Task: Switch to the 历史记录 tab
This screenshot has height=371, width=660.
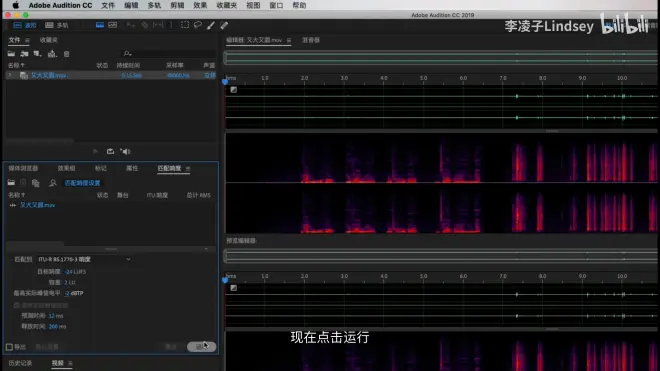Action: pyautogui.click(x=20, y=363)
